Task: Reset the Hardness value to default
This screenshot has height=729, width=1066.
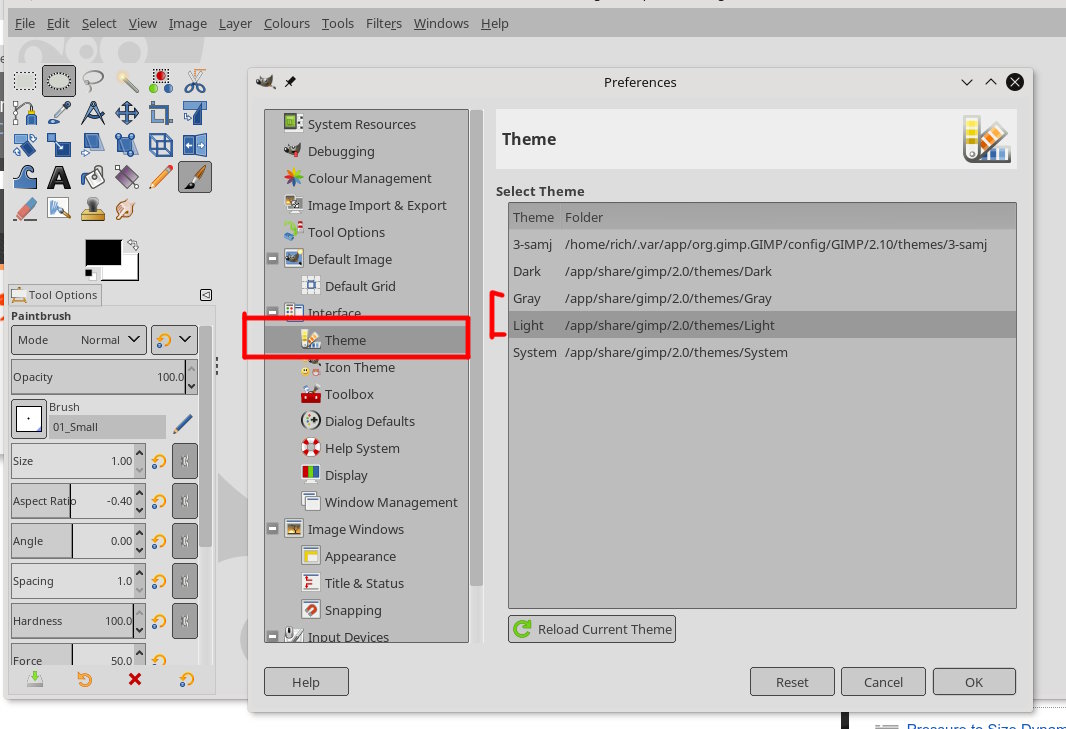Action: click(158, 622)
